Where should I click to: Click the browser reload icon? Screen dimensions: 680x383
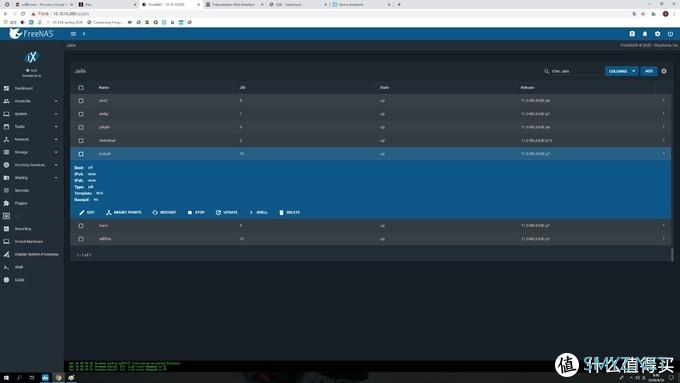[23, 14]
